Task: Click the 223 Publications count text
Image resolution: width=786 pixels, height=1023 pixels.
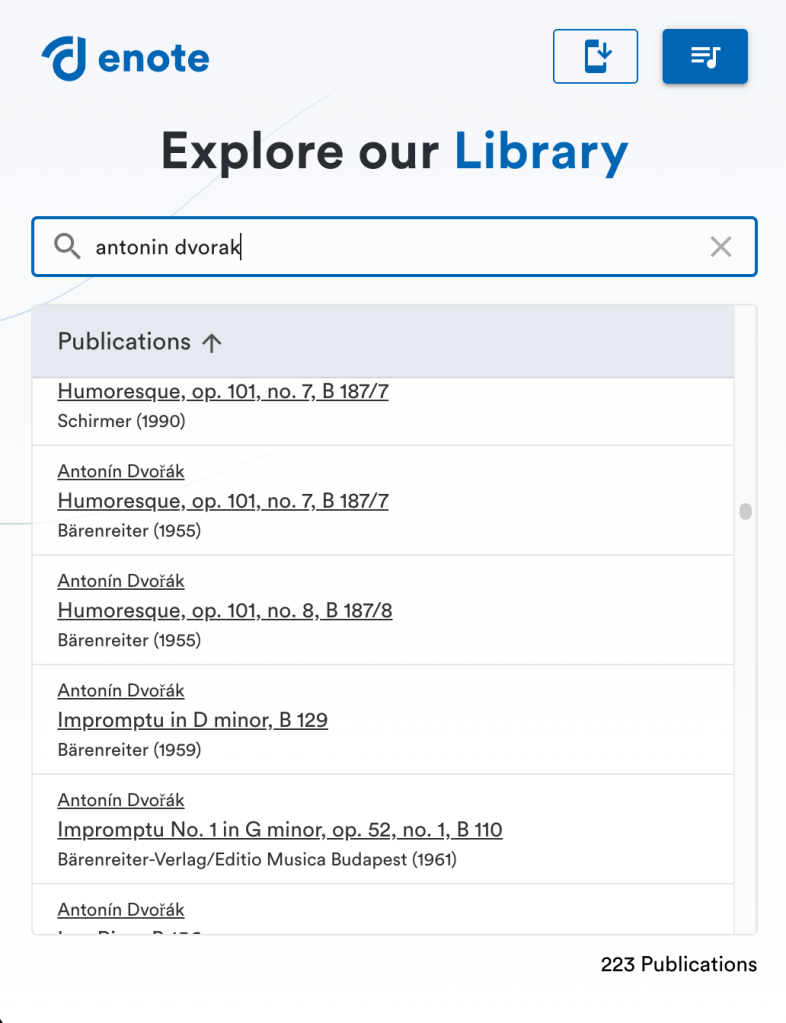Action: point(678,965)
